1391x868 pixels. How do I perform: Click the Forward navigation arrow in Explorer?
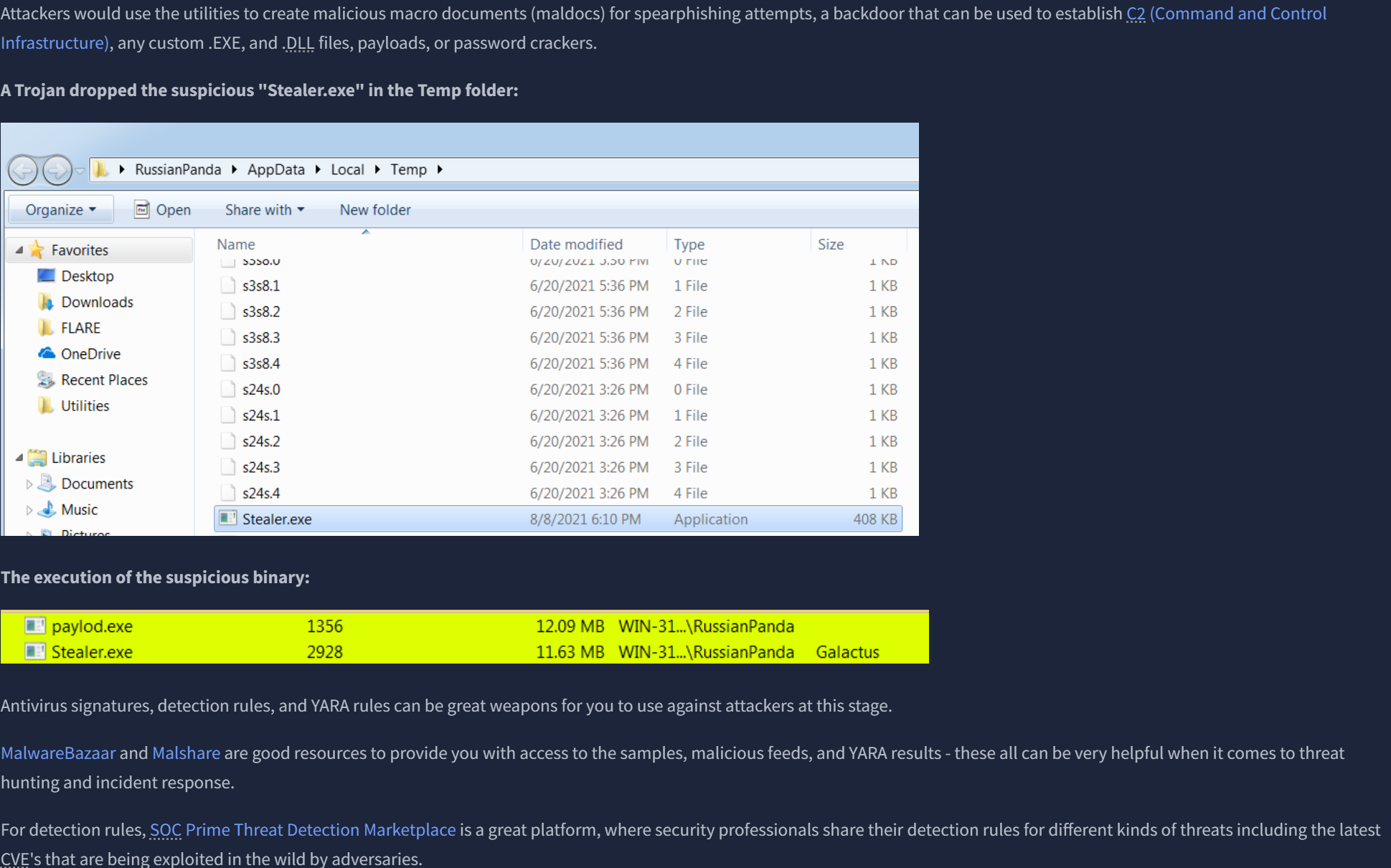tap(57, 171)
